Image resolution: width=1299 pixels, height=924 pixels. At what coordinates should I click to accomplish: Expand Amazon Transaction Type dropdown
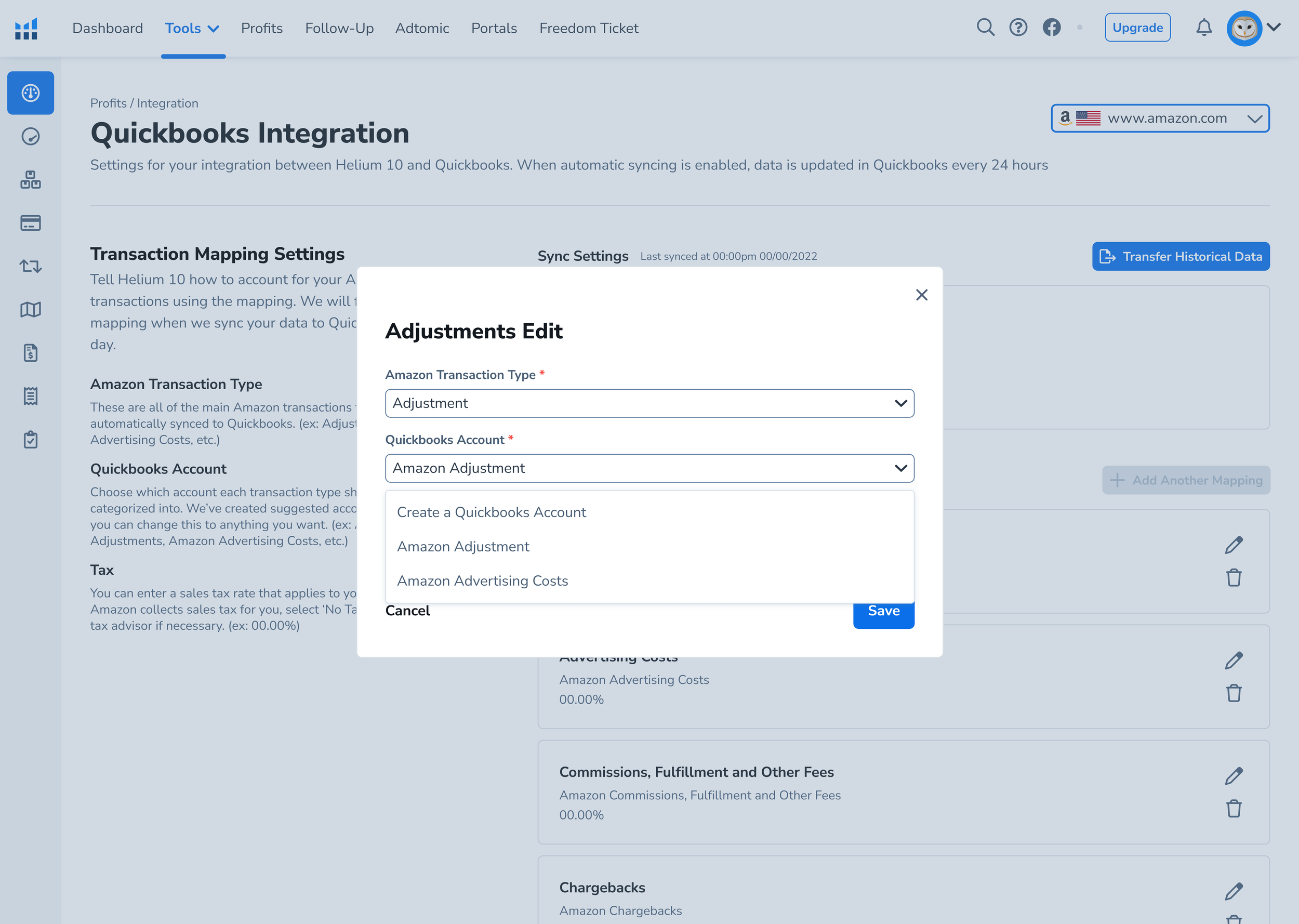[649, 403]
